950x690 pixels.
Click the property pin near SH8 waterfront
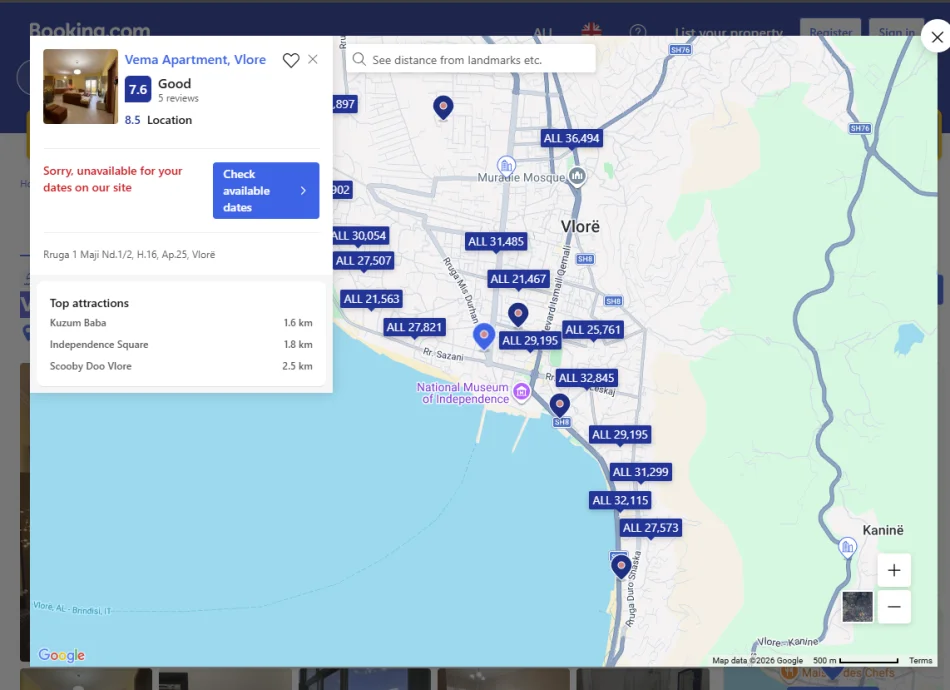pyautogui.click(x=560, y=405)
